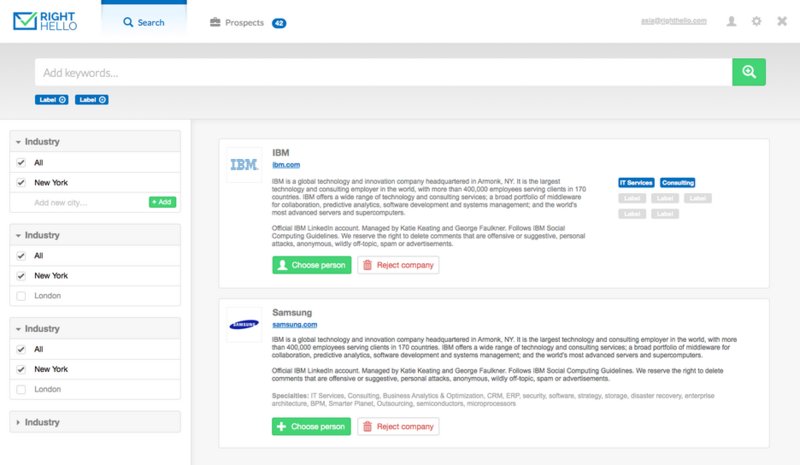Viewport: 800px width, 465px height.
Task: Select the IT Services tag
Action: [636, 182]
